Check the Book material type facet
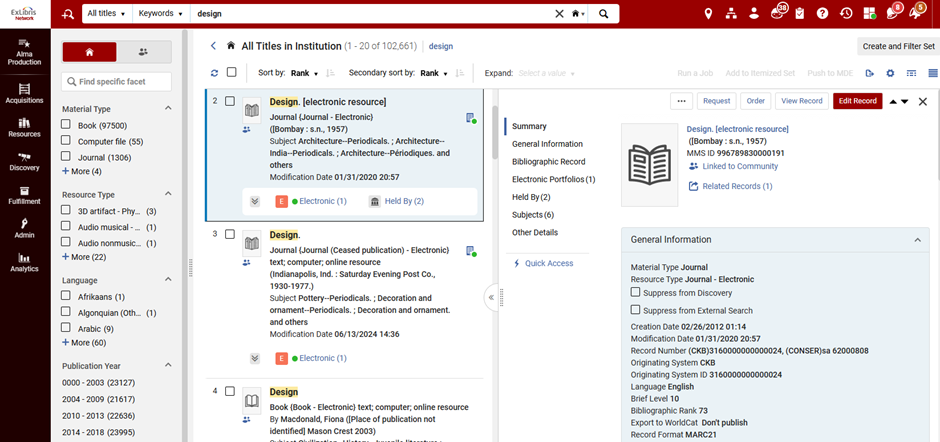Viewport: 940px width, 442px height. pos(67,125)
